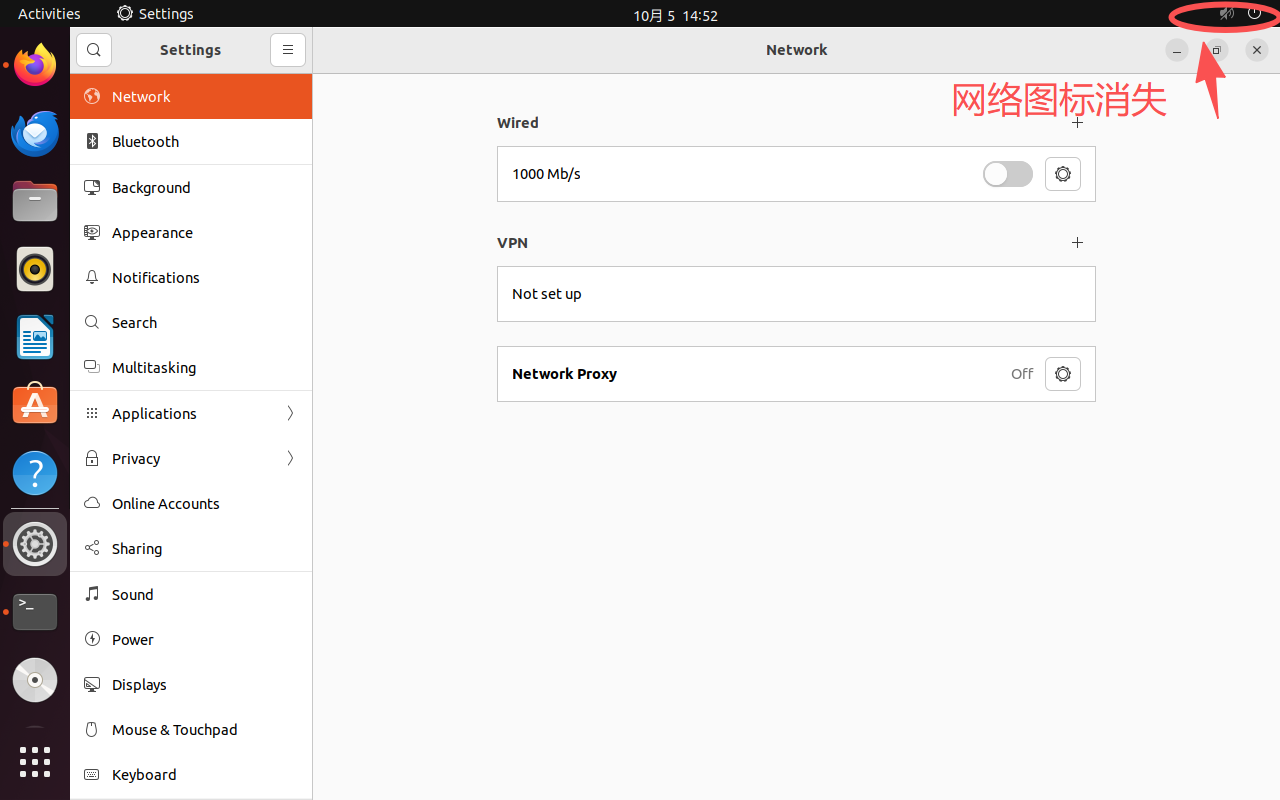The height and width of the screenshot is (800, 1280).
Task: Open Help from the dock
Action: (35, 473)
